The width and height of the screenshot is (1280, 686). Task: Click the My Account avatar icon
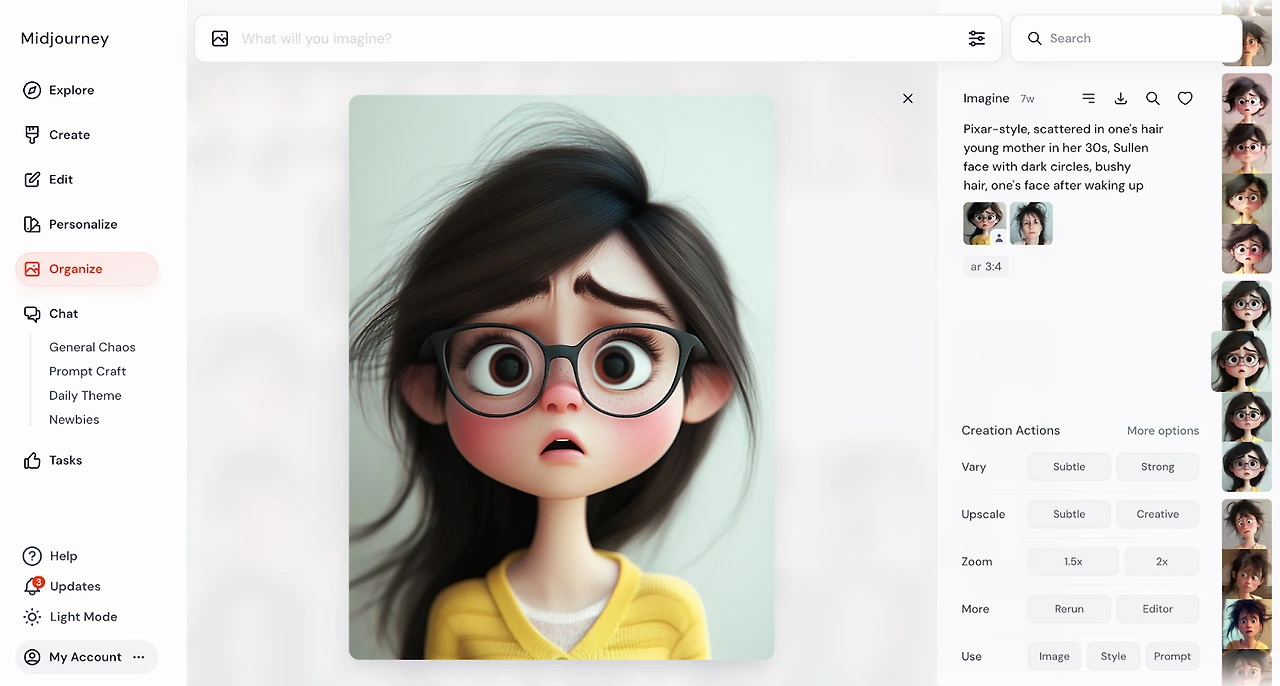(32, 657)
